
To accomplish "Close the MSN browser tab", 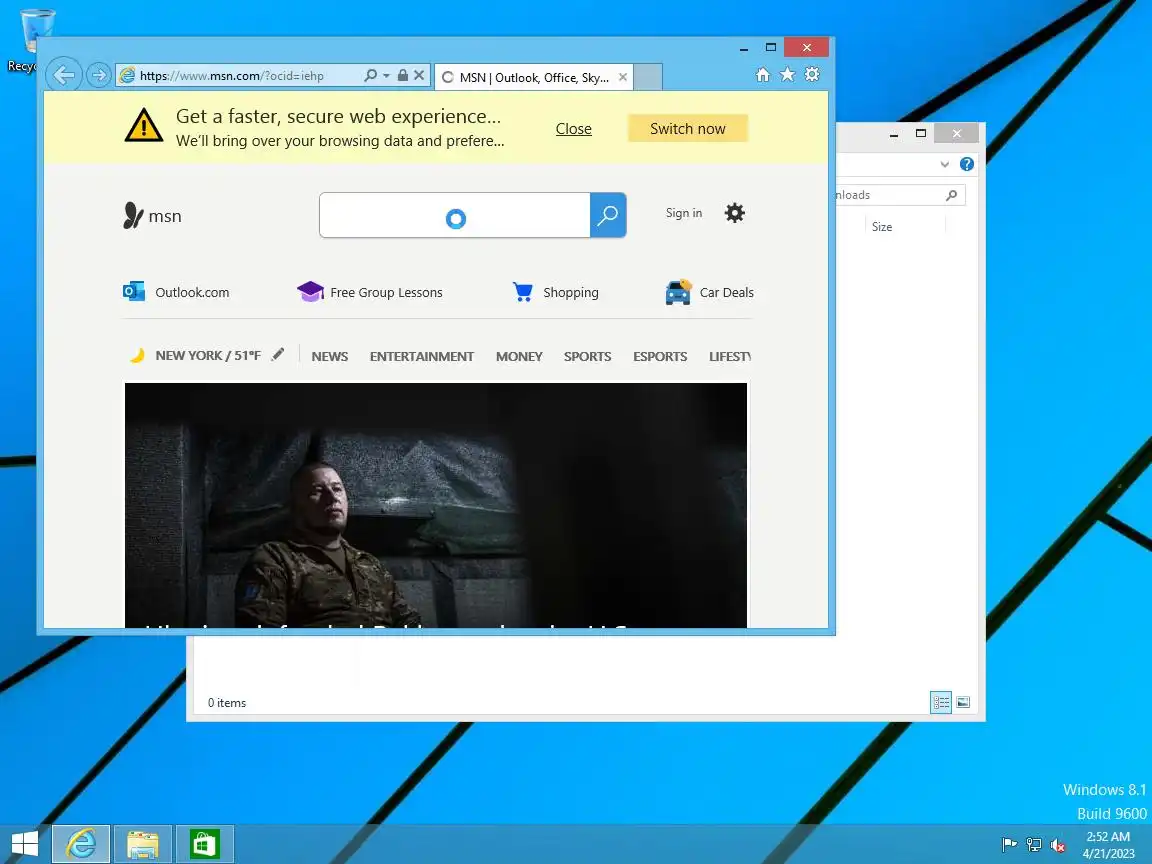I will point(623,77).
